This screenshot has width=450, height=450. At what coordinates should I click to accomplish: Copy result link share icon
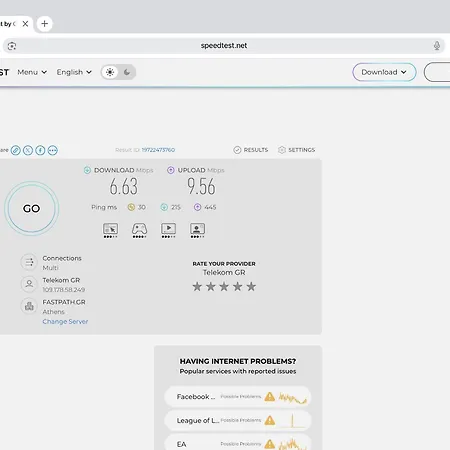(16, 150)
